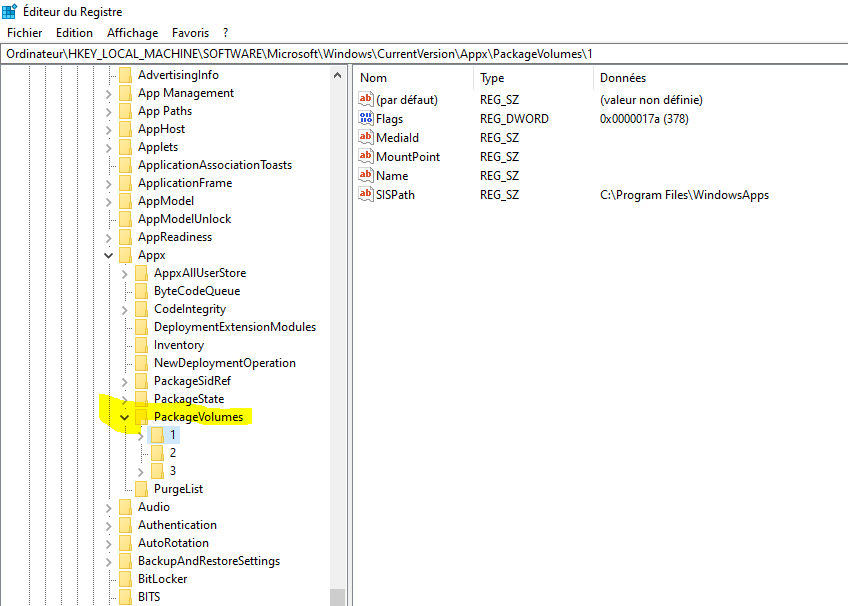
Task: Select the MountPoint string value icon
Action: (366, 156)
